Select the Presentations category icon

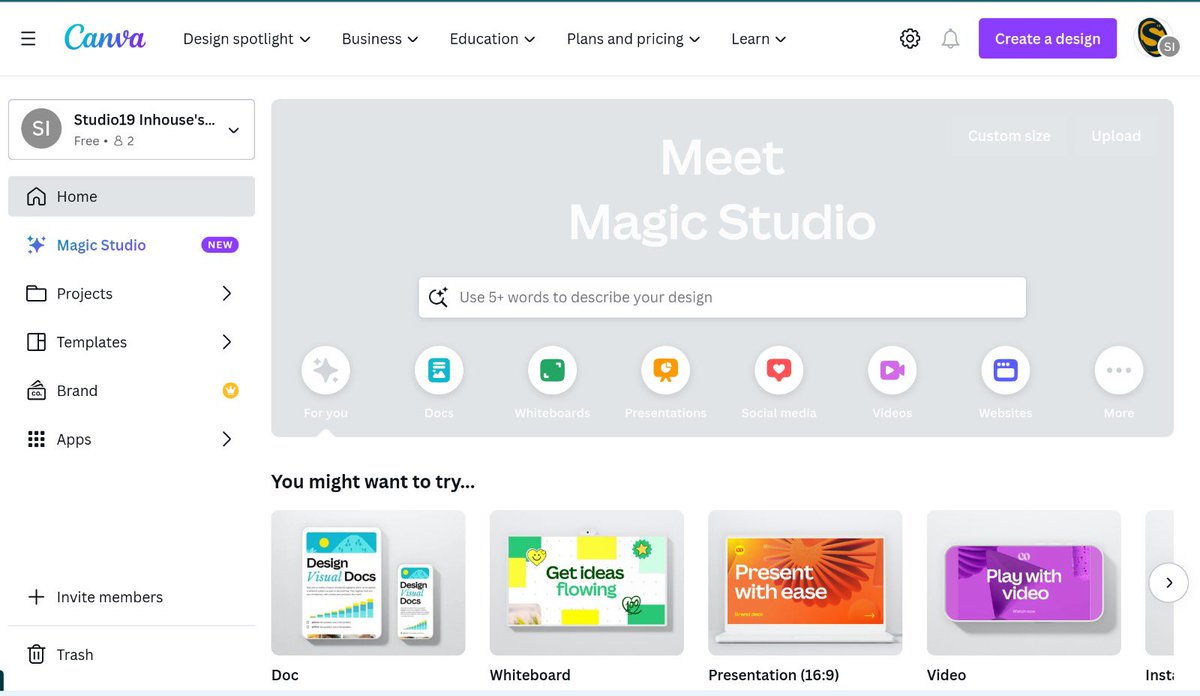click(666, 371)
